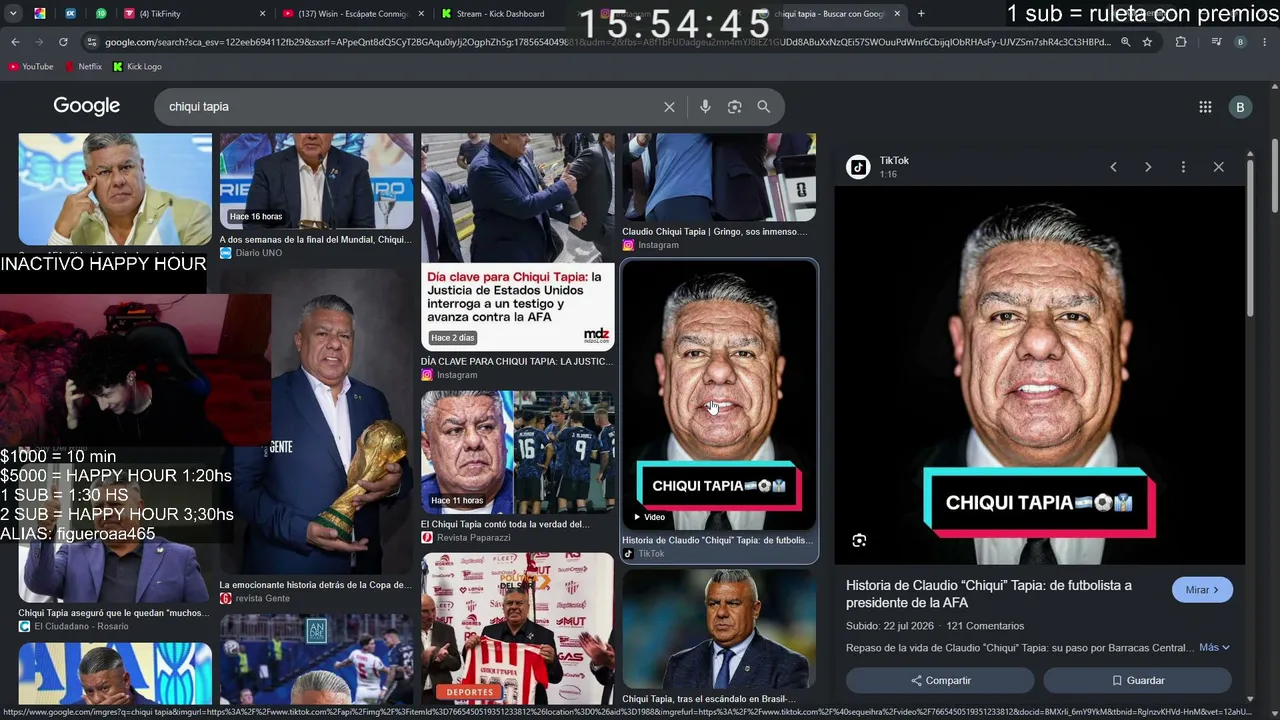Open the Google account B avatar

point(1240,107)
